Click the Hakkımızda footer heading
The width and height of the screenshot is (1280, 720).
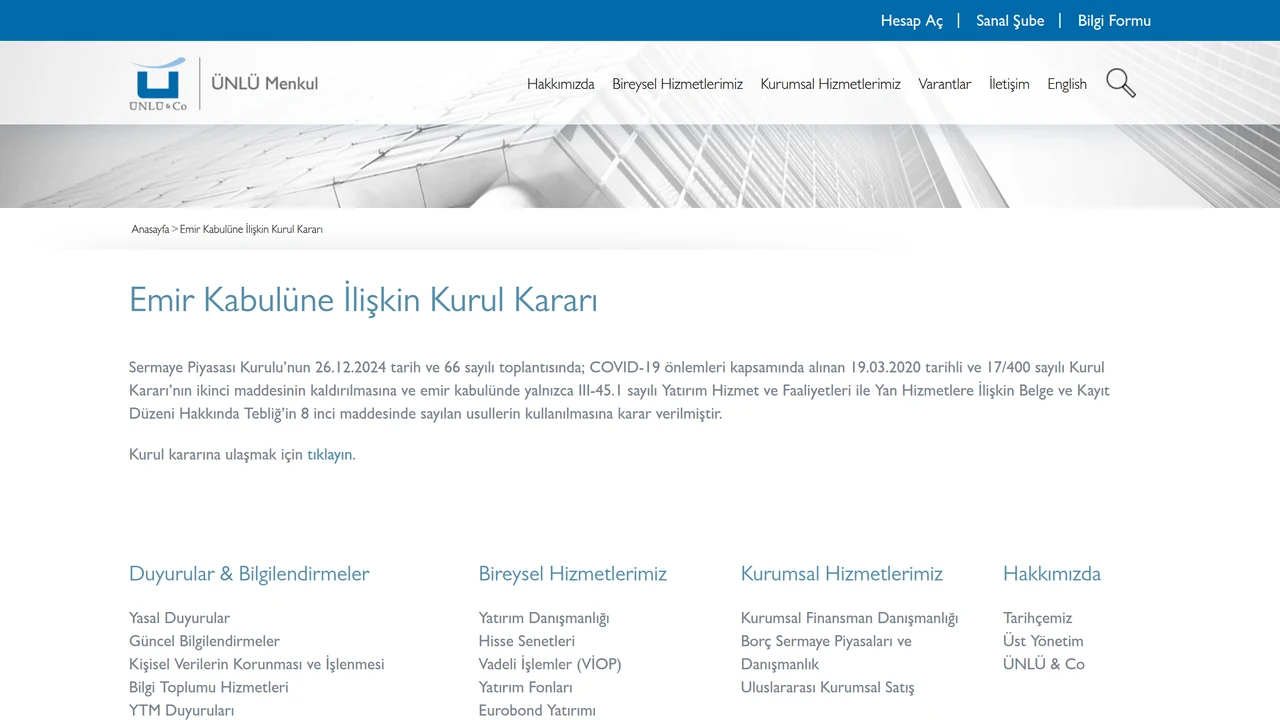coord(1052,574)
